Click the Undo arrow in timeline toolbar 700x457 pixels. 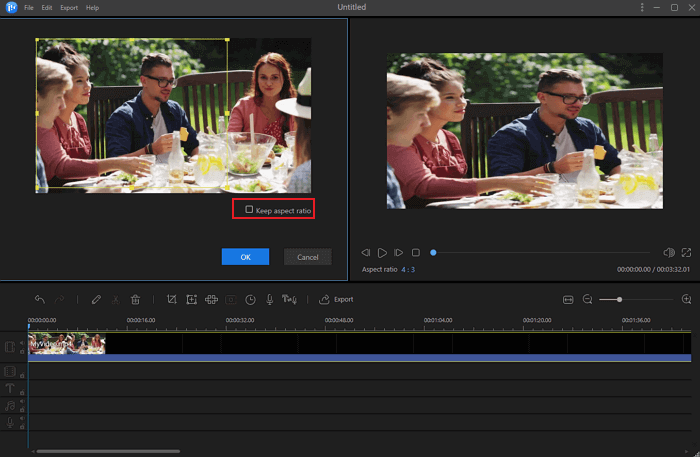[40, 299]
